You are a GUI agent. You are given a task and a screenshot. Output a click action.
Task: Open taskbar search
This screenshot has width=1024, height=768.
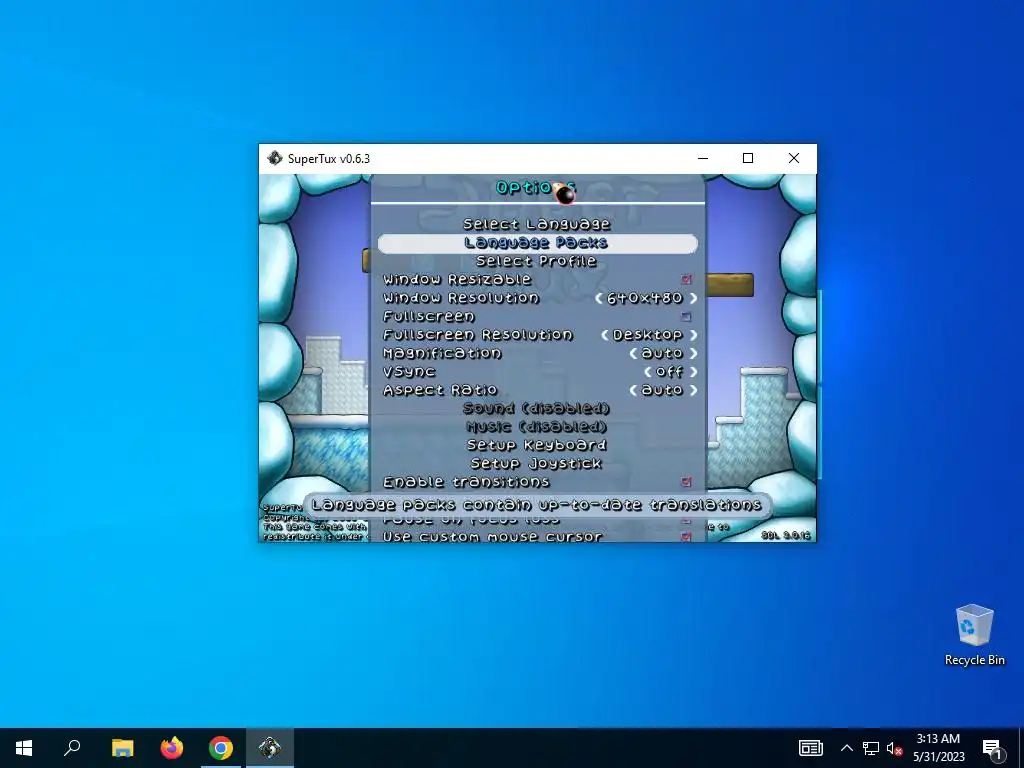(72, 748)
